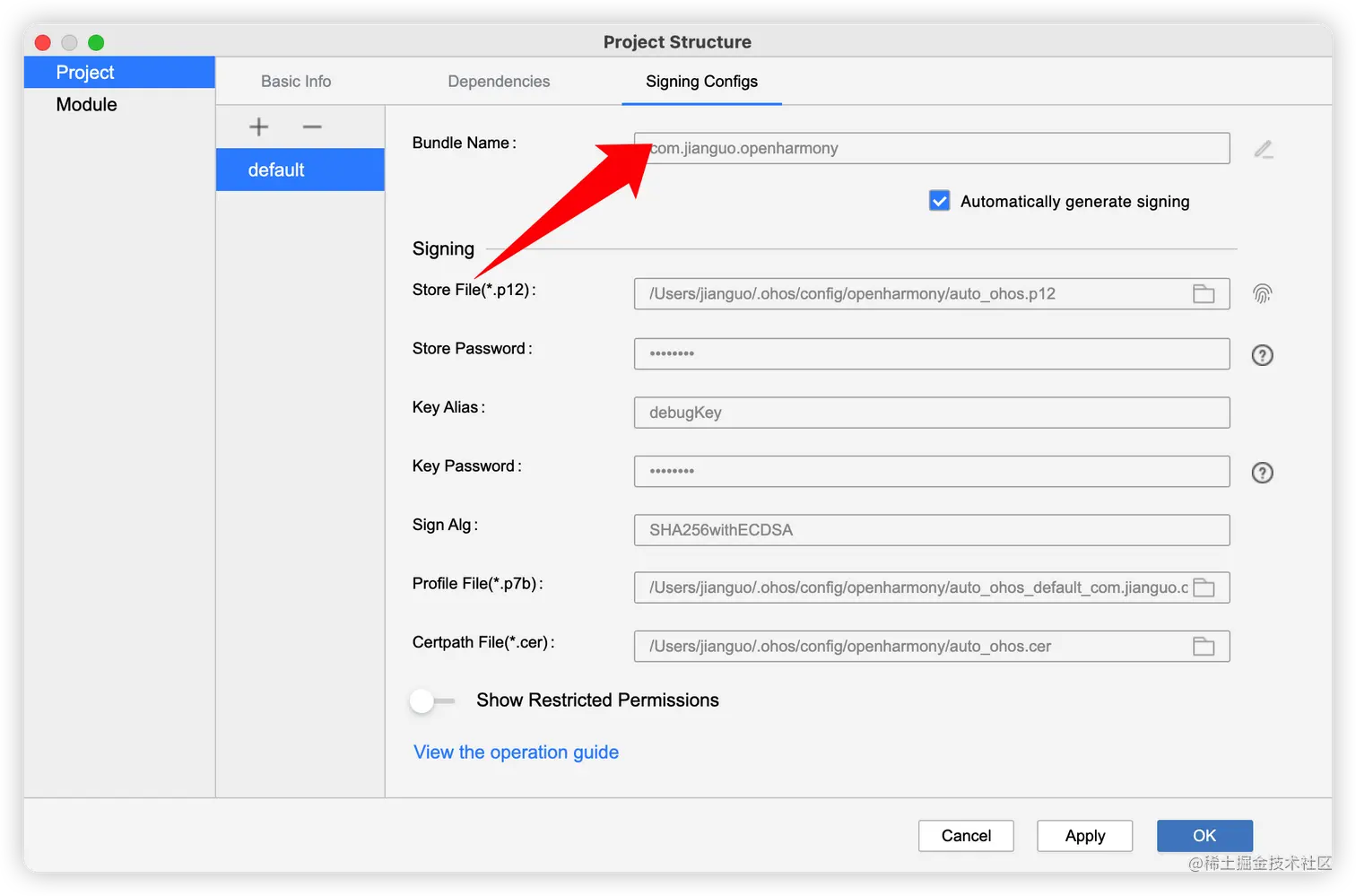Viewport: 1356px width, 896px height.
Task: Switch to Dependencies tab
Action: [x=499, y=82]
